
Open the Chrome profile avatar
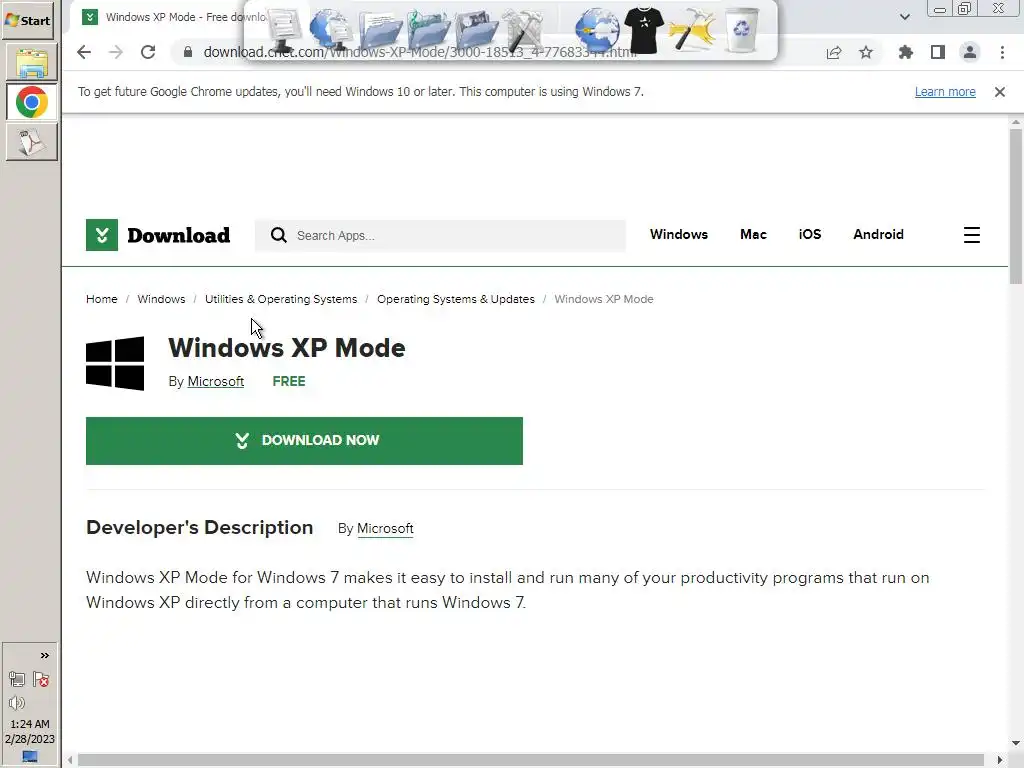pyautogui.click(x=970, y=52)
